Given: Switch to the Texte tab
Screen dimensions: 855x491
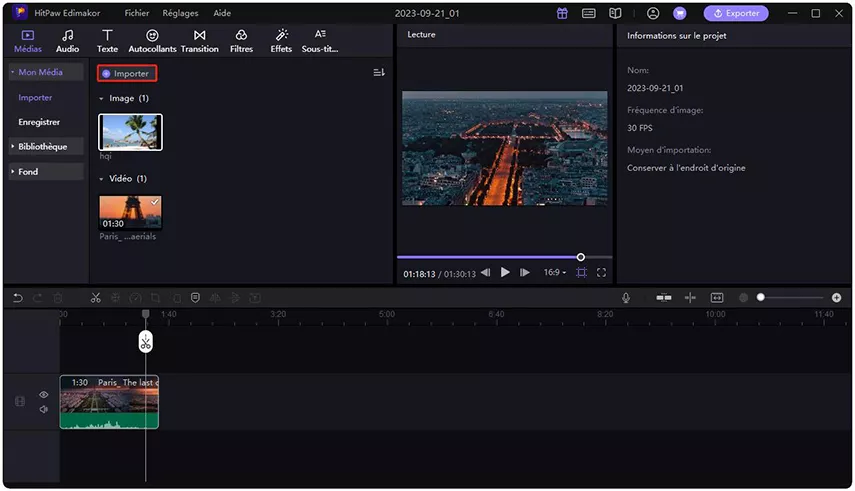Looking at the screenshot, I should click(107, 41).
